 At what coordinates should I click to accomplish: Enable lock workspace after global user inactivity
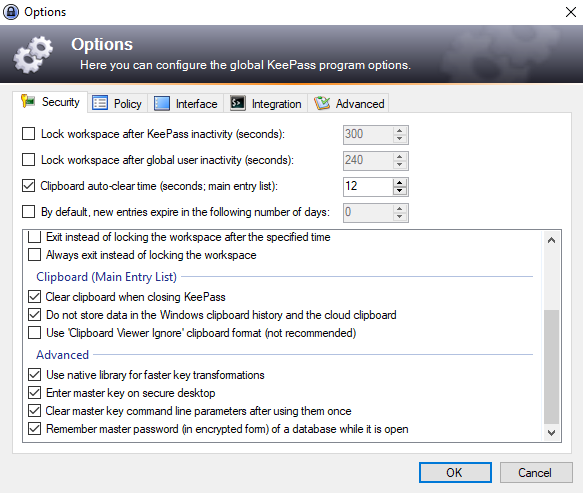[29, 160]
